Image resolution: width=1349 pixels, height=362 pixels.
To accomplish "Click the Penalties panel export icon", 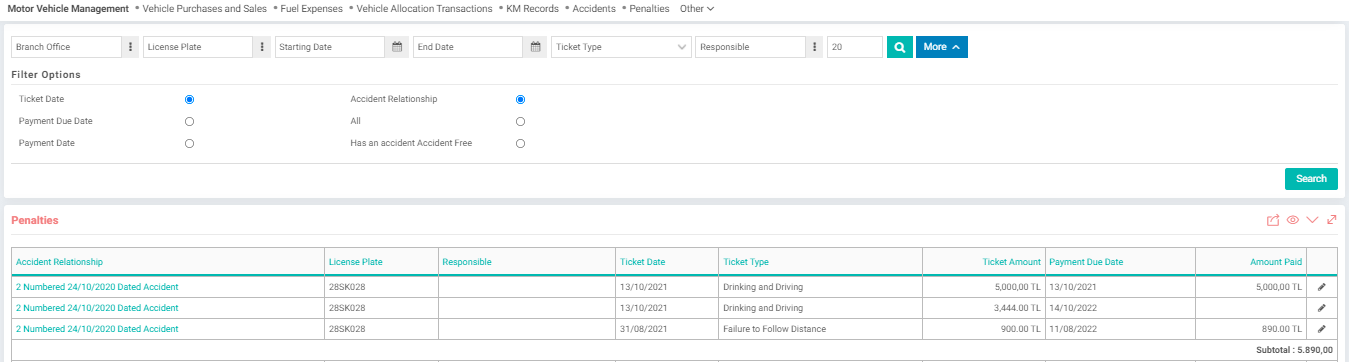I will tap(1273, 220).
